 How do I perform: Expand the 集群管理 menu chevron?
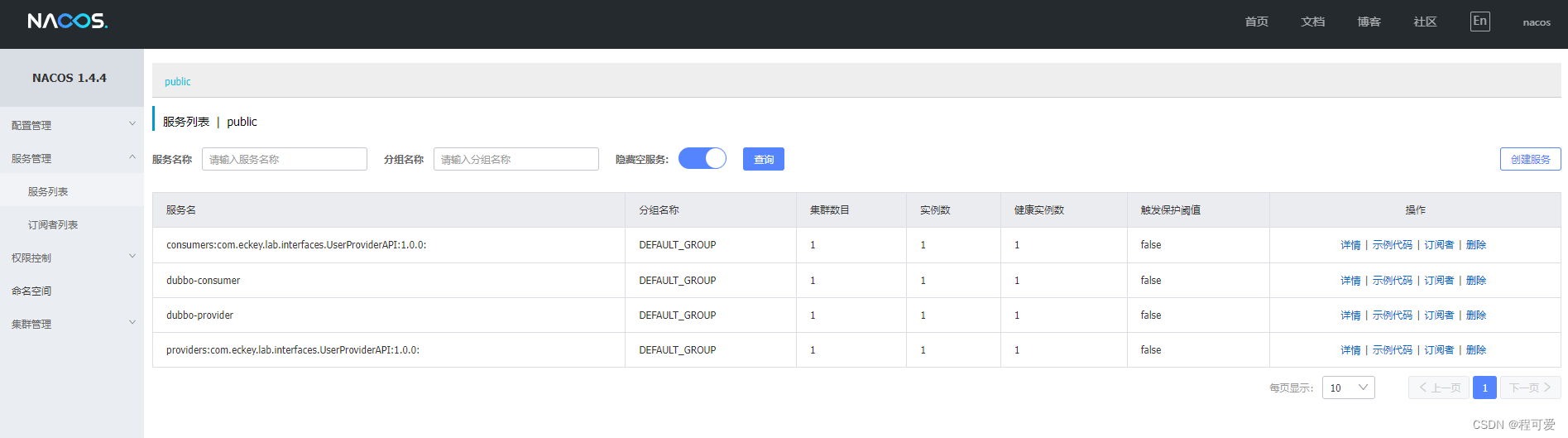point(132,323)
